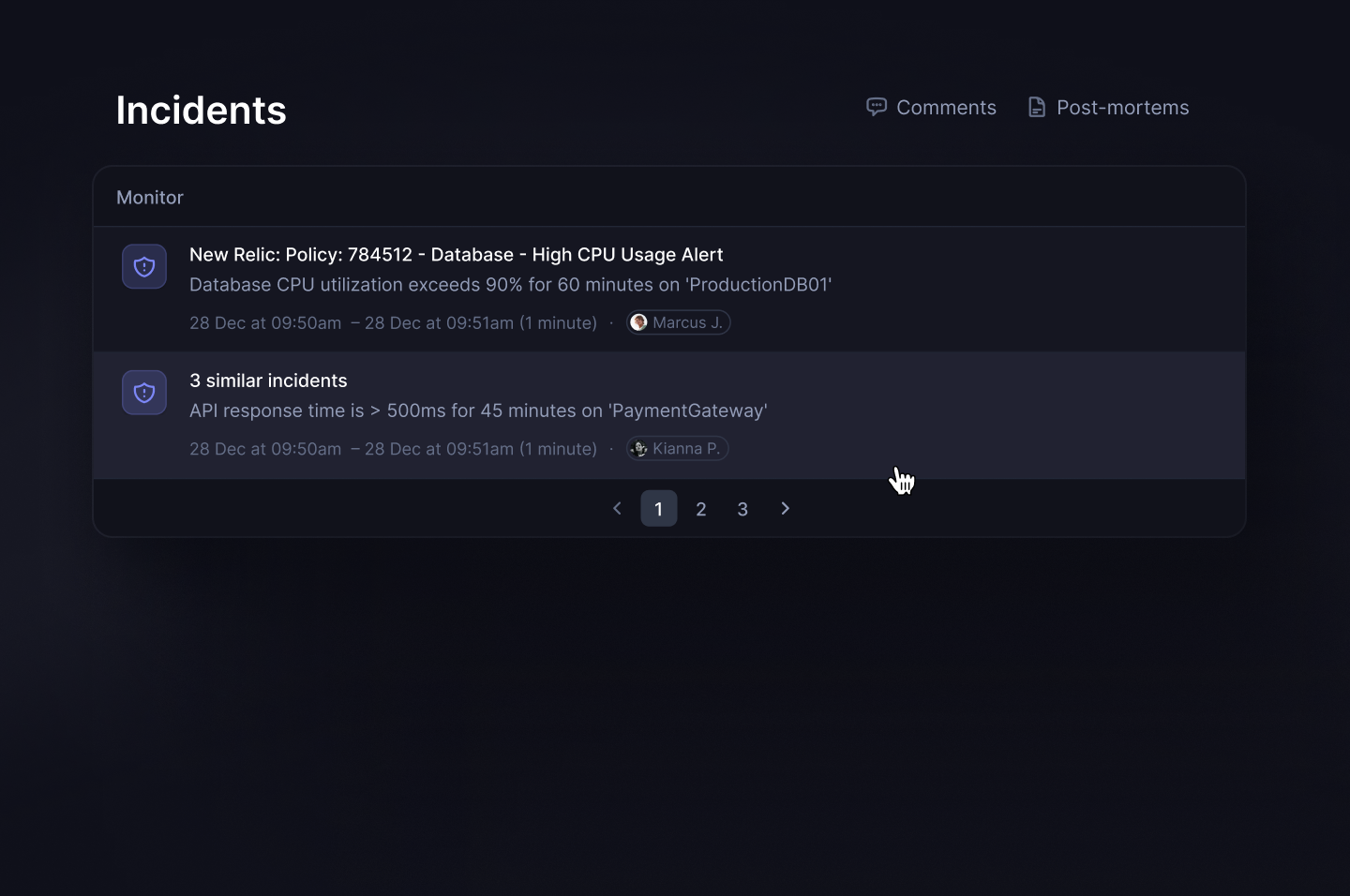
Task: Open the Comments link text
Action: 946,108
